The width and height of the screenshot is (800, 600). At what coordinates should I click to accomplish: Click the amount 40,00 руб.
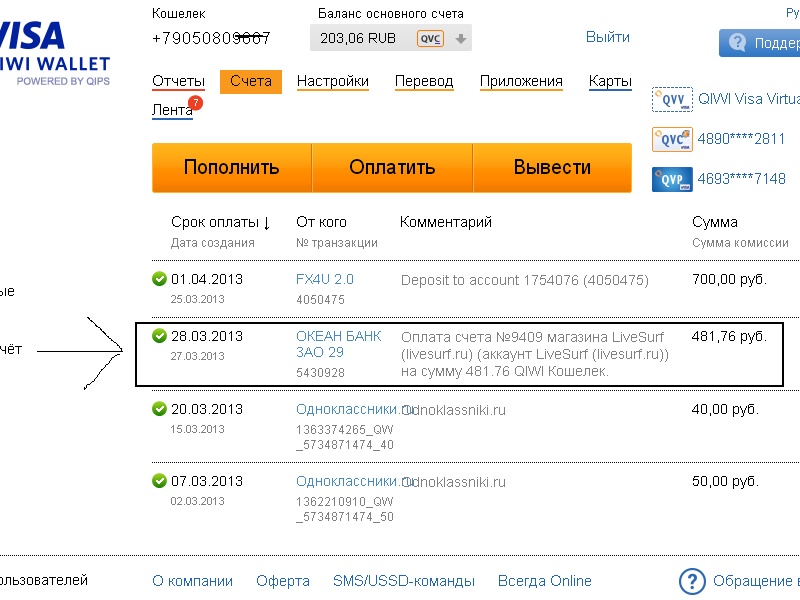(x=725, y=410)
